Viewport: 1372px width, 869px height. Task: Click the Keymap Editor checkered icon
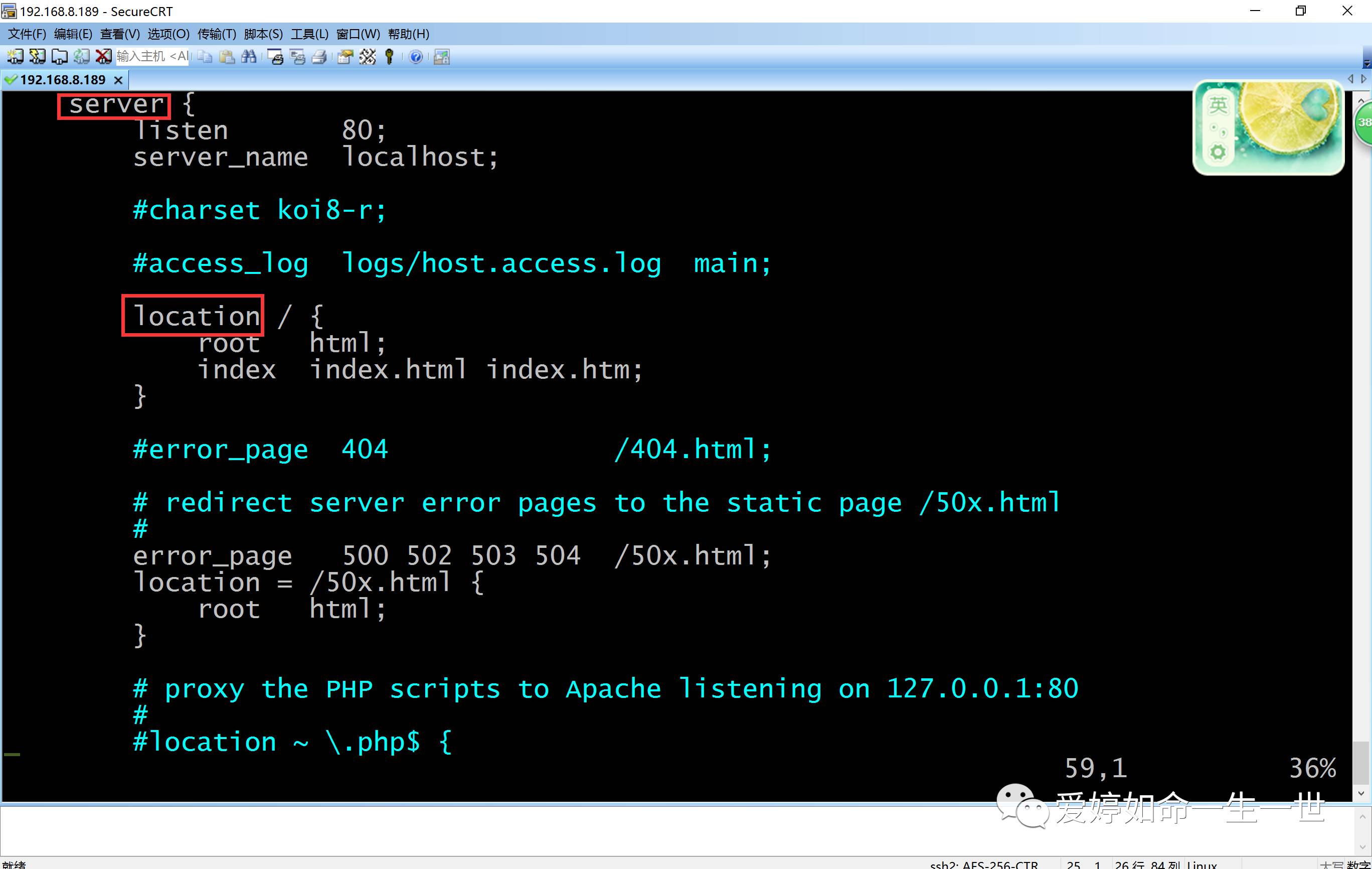tap(368, 57)
